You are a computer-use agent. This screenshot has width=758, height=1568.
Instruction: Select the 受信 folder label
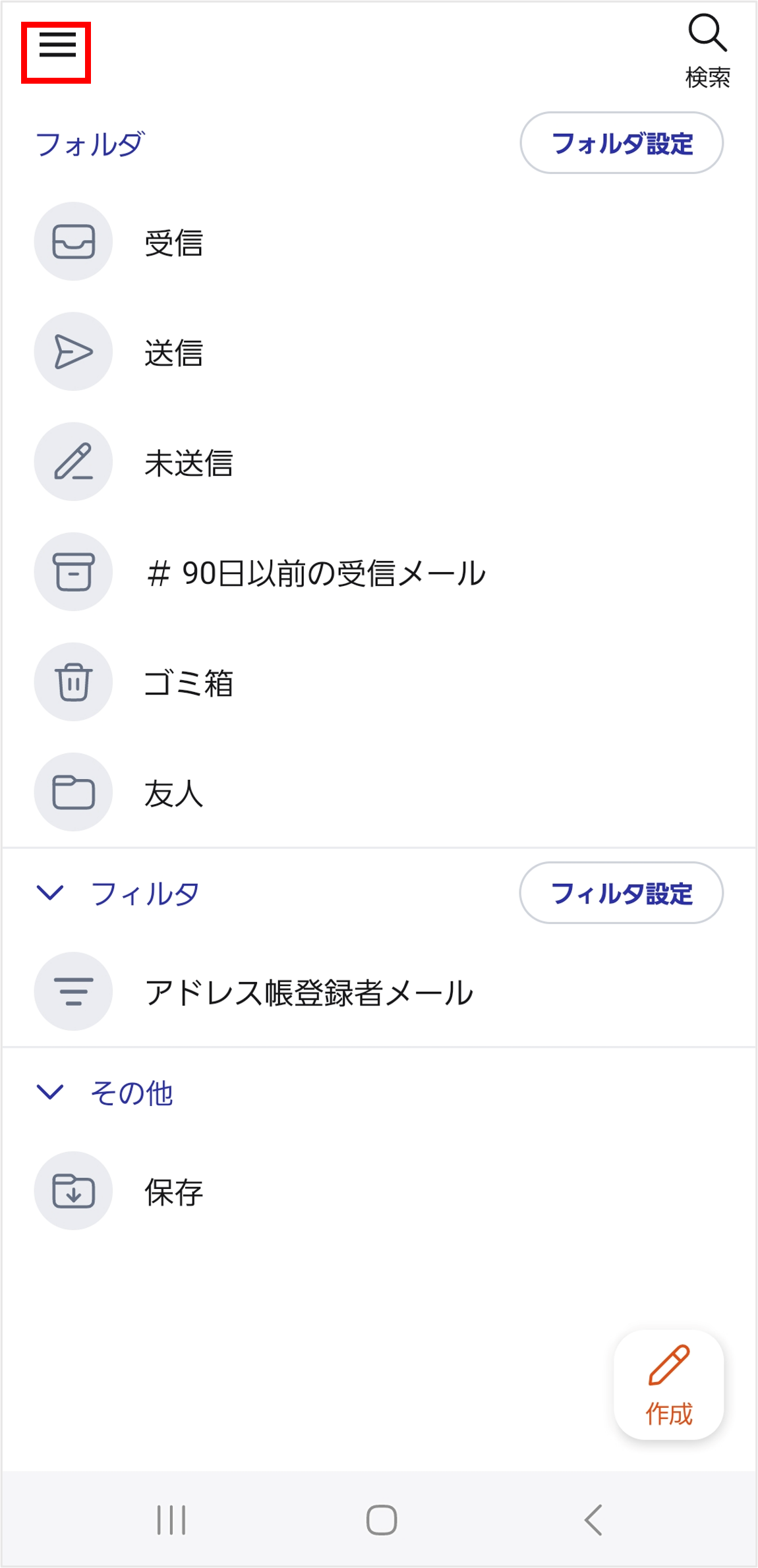click(x=174, y=243)
